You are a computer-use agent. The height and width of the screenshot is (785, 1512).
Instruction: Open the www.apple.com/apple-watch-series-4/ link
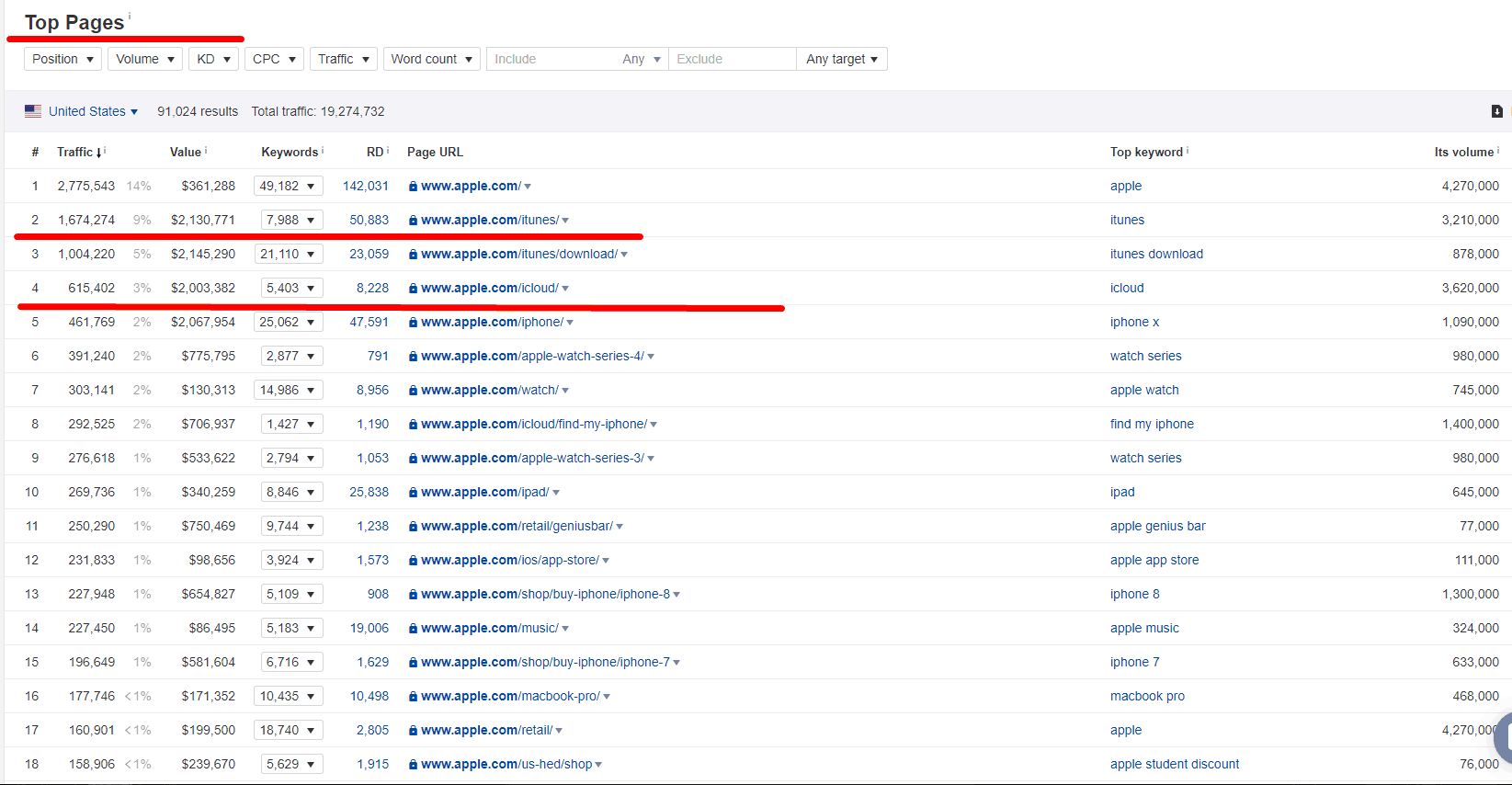532,356
